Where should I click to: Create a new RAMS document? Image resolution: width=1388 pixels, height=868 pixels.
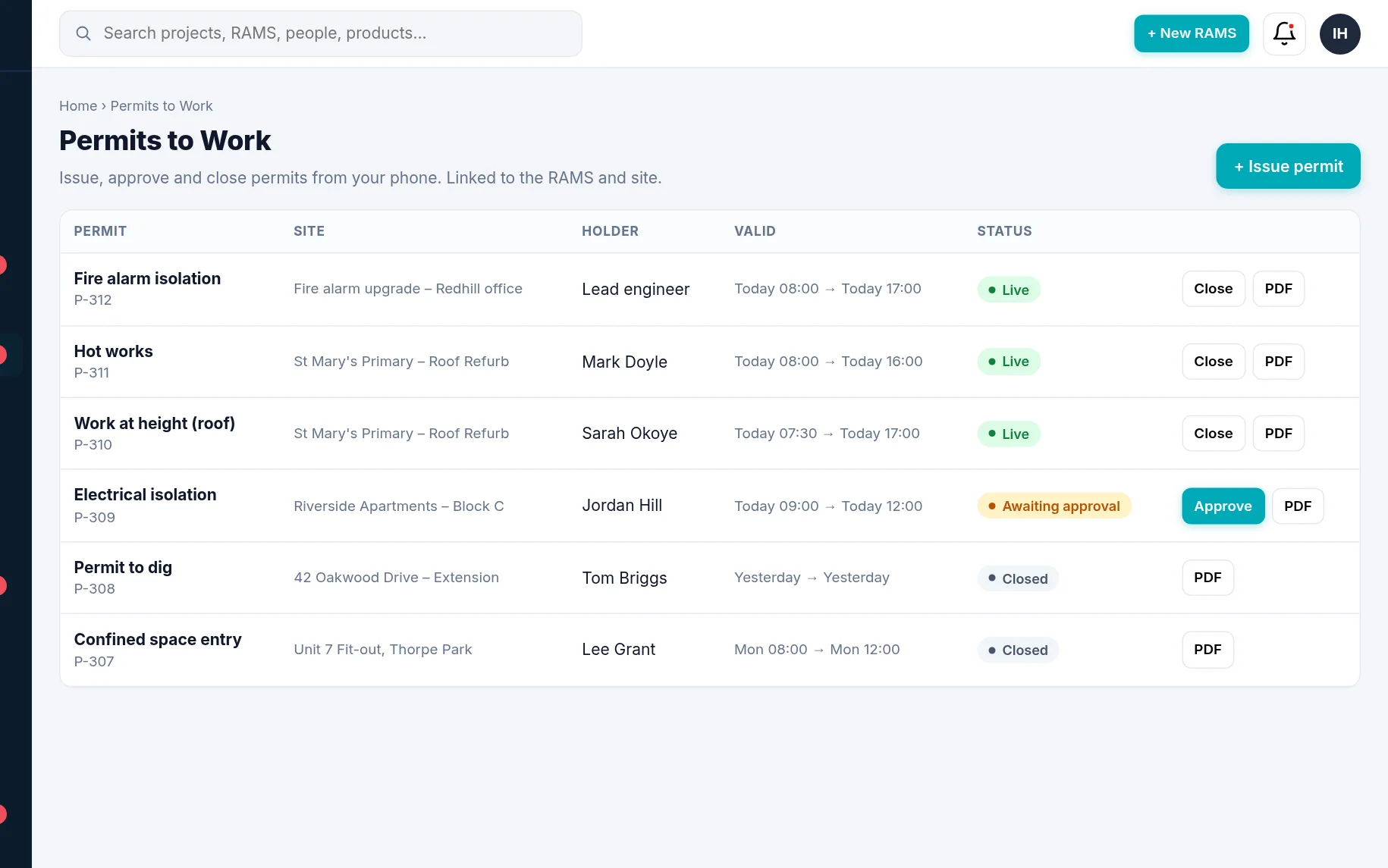tap(1191, 33)
